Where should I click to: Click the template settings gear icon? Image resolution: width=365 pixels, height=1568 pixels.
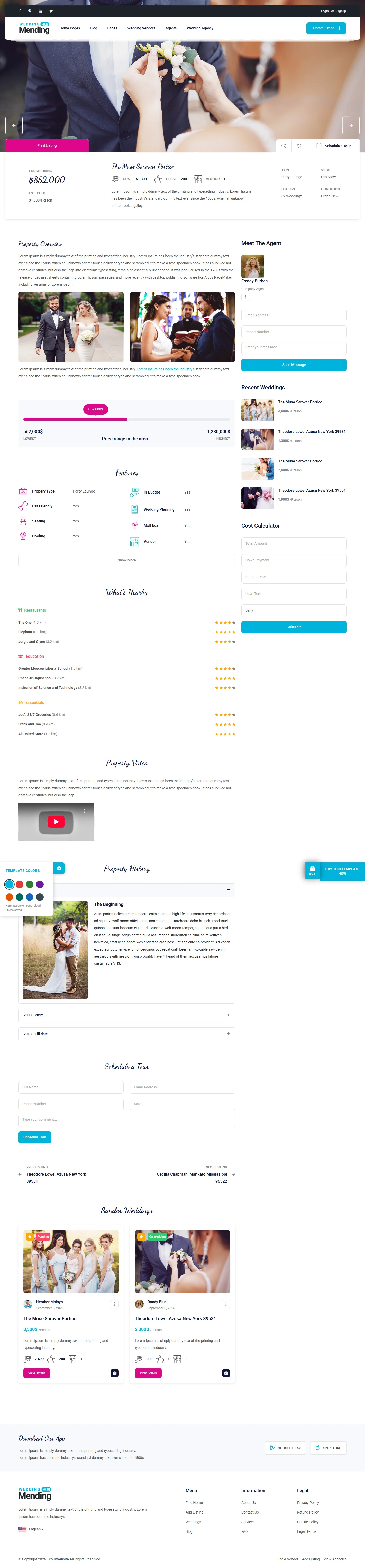59,868
